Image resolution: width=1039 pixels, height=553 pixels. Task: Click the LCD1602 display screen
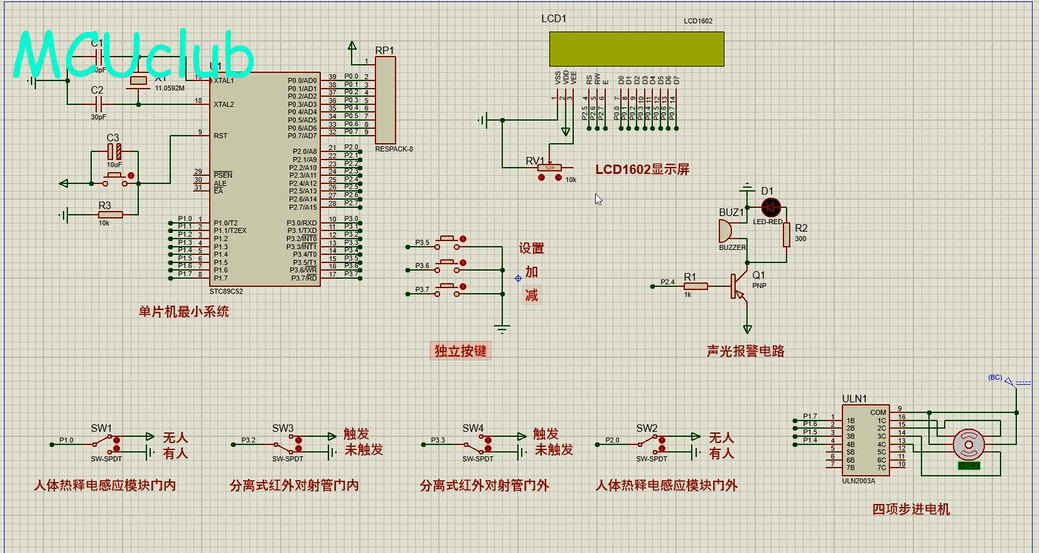coord(635,46)
